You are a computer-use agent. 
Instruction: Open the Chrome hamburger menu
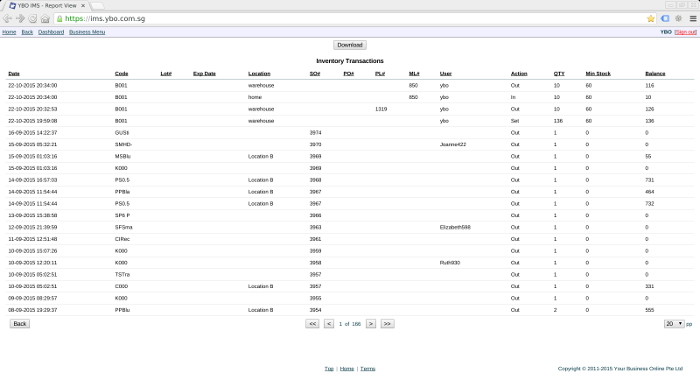pos(693,19)
